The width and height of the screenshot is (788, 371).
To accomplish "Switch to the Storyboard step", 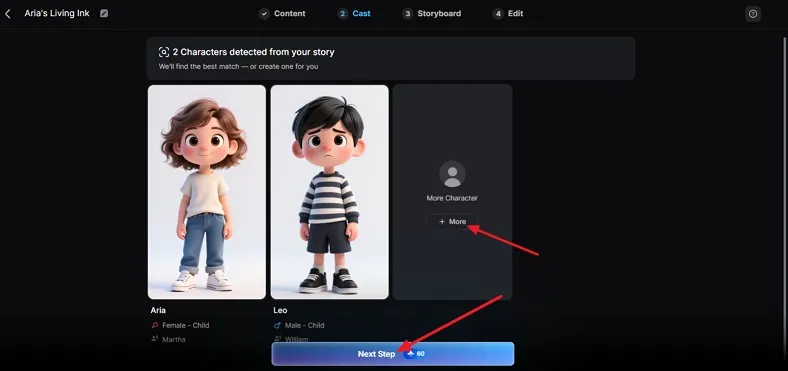I will (432, 14).
